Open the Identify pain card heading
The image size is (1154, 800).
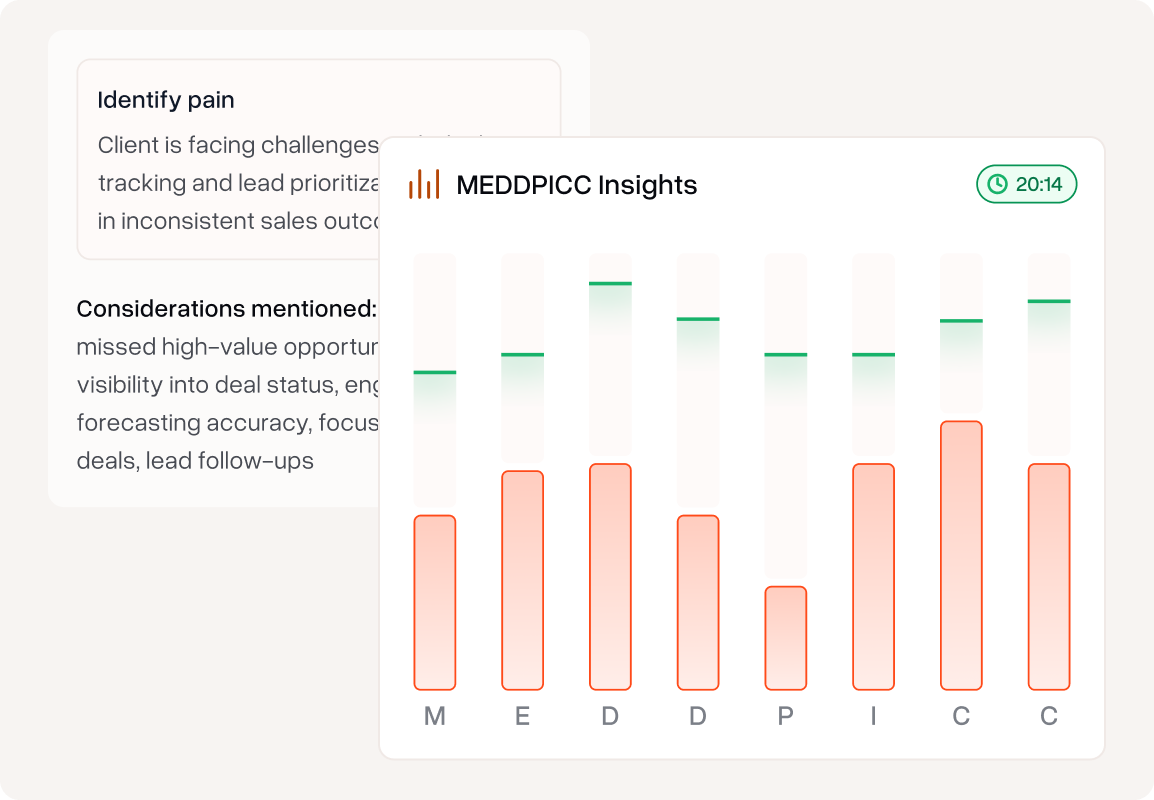click(166, 100)
